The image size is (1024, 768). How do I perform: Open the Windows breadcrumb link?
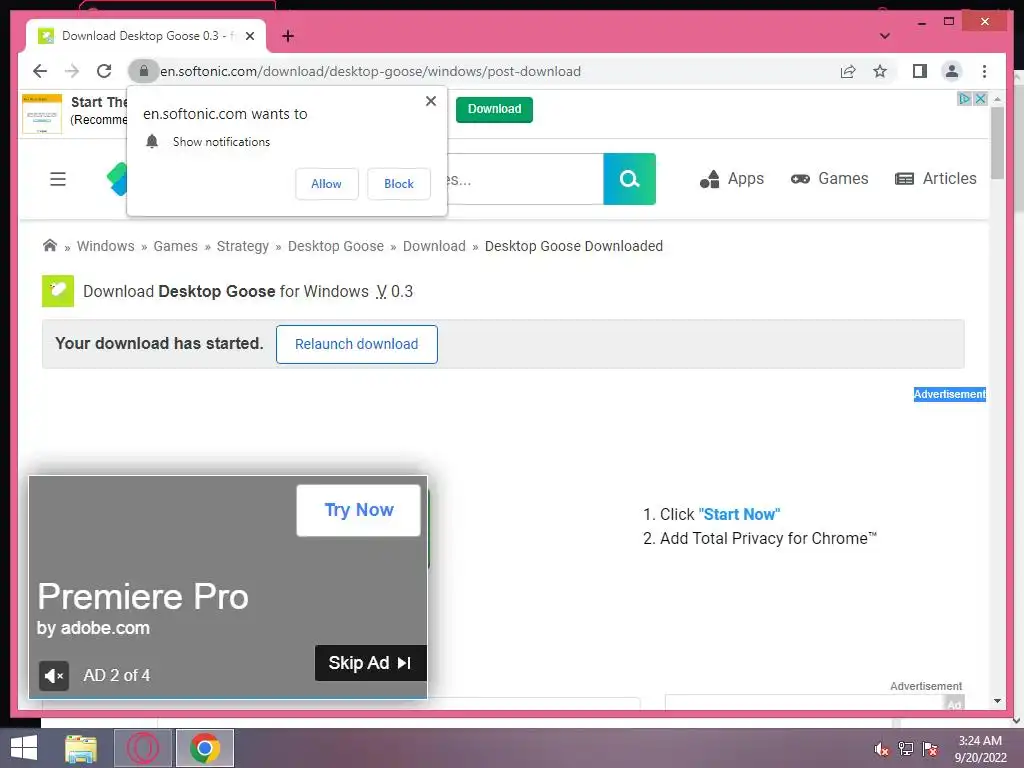click(x=106, y=246)
